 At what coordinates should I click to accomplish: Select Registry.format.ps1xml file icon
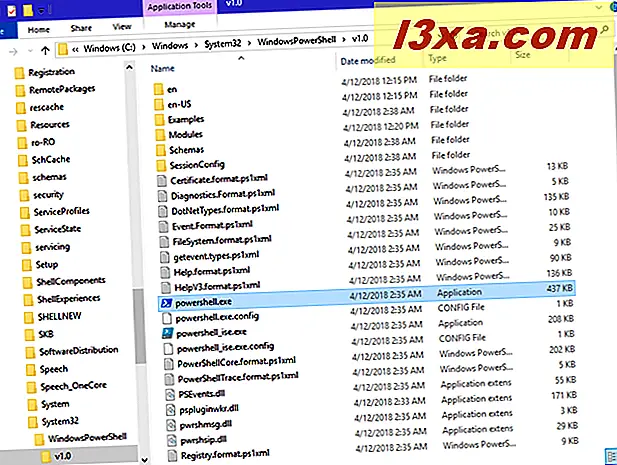[x=172, y=456]
